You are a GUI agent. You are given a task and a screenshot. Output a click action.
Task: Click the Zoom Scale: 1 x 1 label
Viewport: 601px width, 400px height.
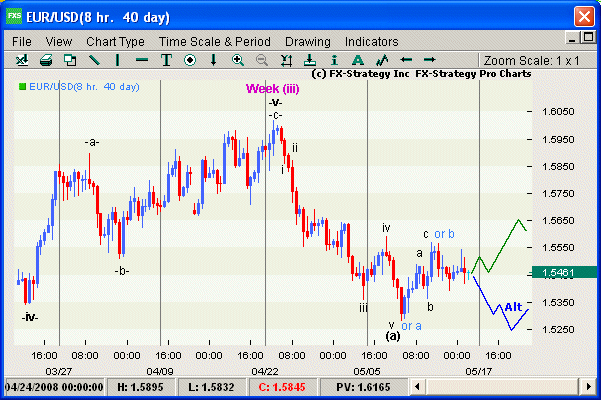(531, 61)
